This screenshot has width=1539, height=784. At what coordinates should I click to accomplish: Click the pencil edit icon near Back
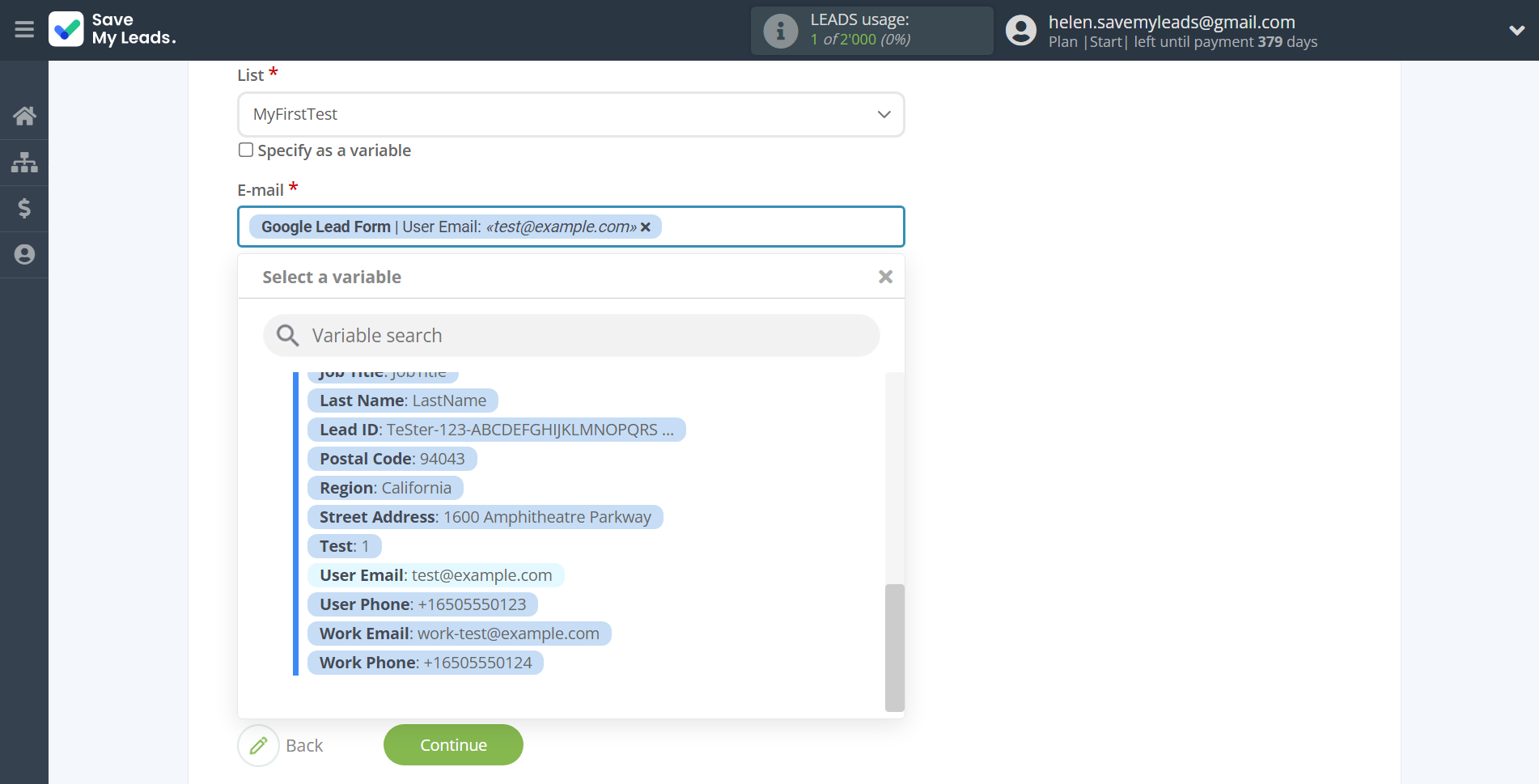258,745
